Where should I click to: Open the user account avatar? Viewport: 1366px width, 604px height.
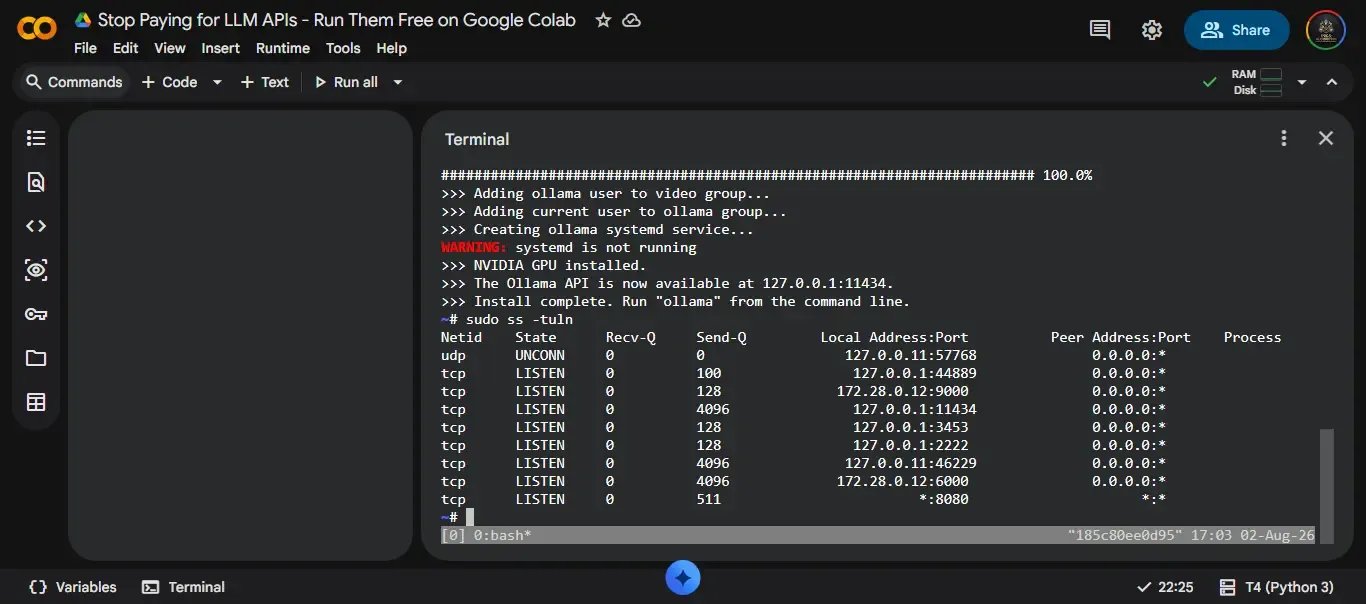point(1326,30)
